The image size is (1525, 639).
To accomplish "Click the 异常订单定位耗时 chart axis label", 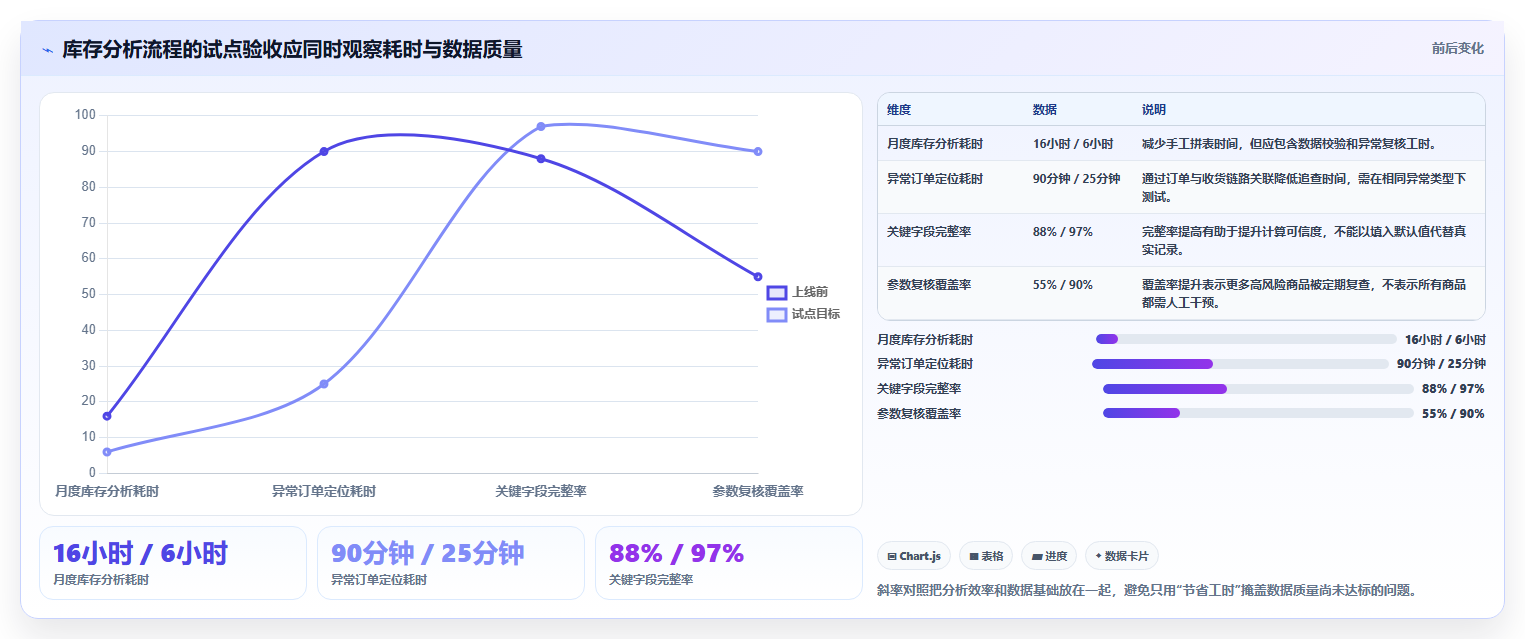I will 324,491.
